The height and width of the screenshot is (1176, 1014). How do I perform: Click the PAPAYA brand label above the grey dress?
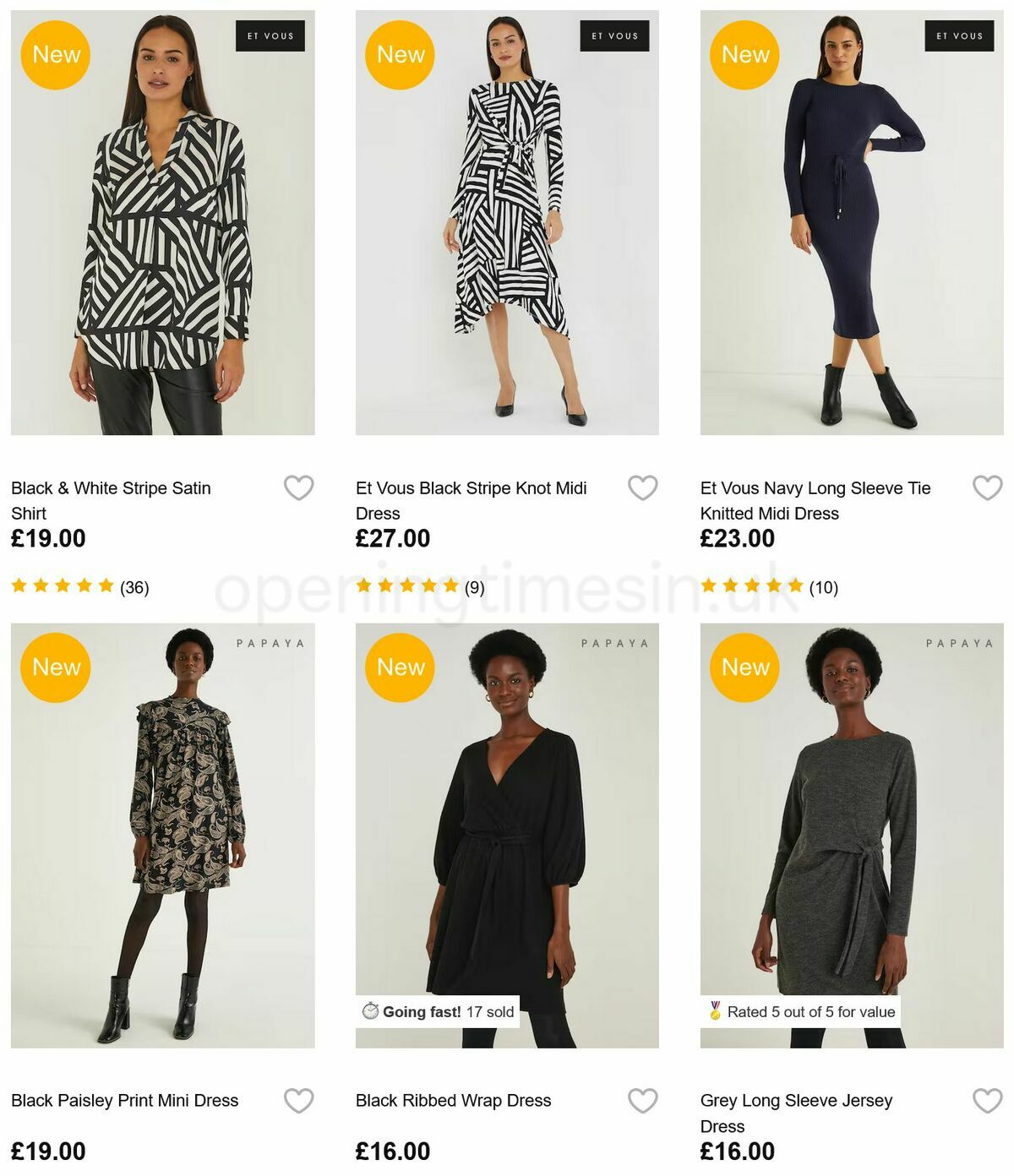960,642
